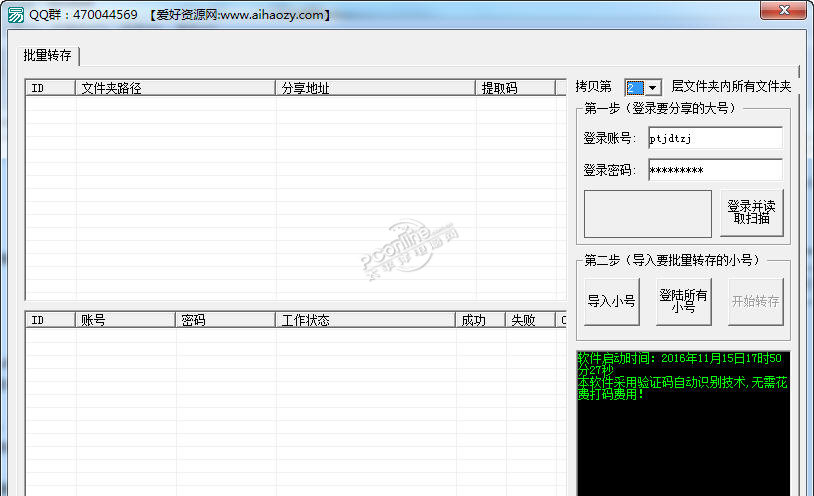Switch to the 批量转存 tab
This screenshot has width=814, height=496.
click(47, 56)
